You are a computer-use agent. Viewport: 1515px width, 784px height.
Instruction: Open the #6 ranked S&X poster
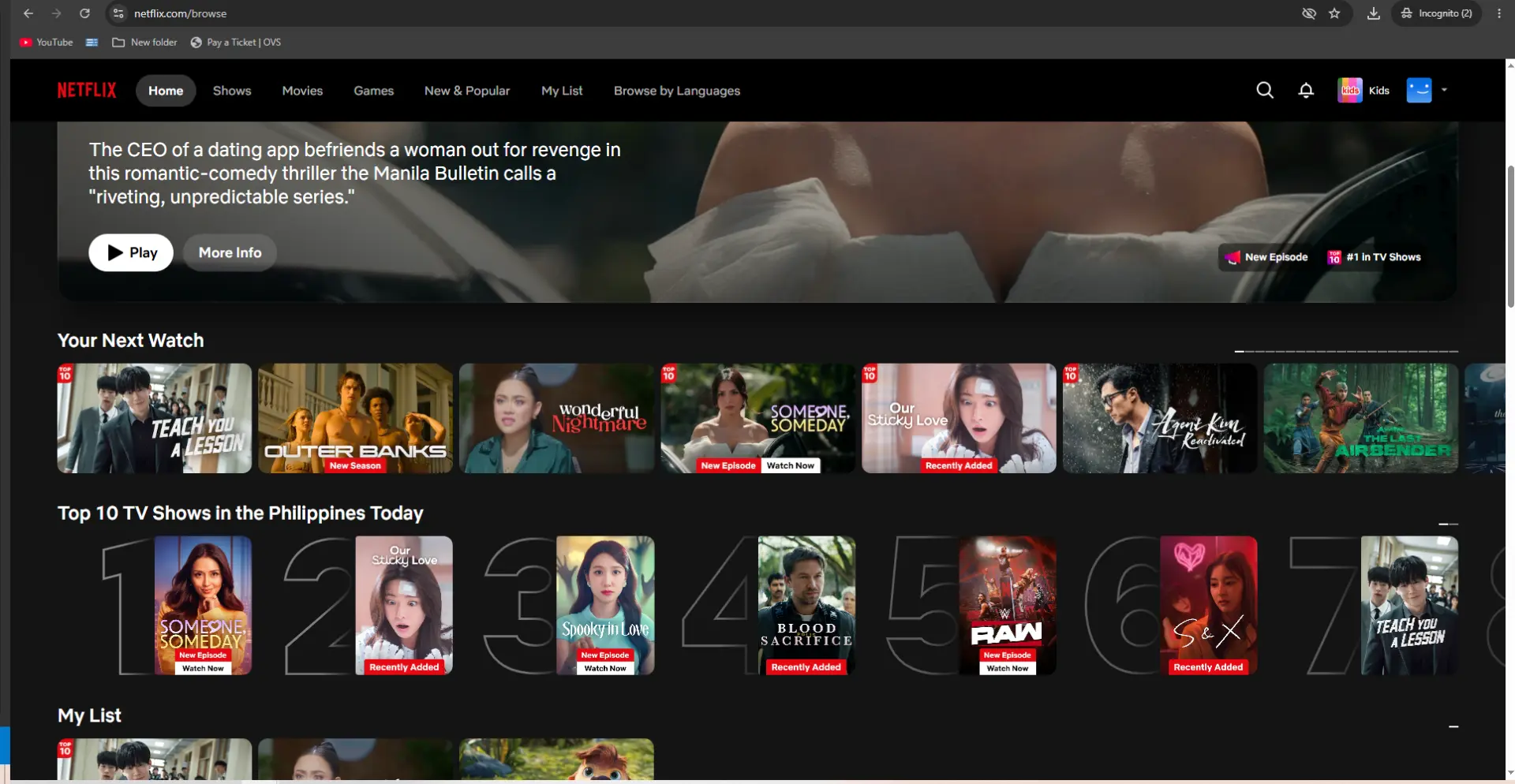pos(1209,606)
